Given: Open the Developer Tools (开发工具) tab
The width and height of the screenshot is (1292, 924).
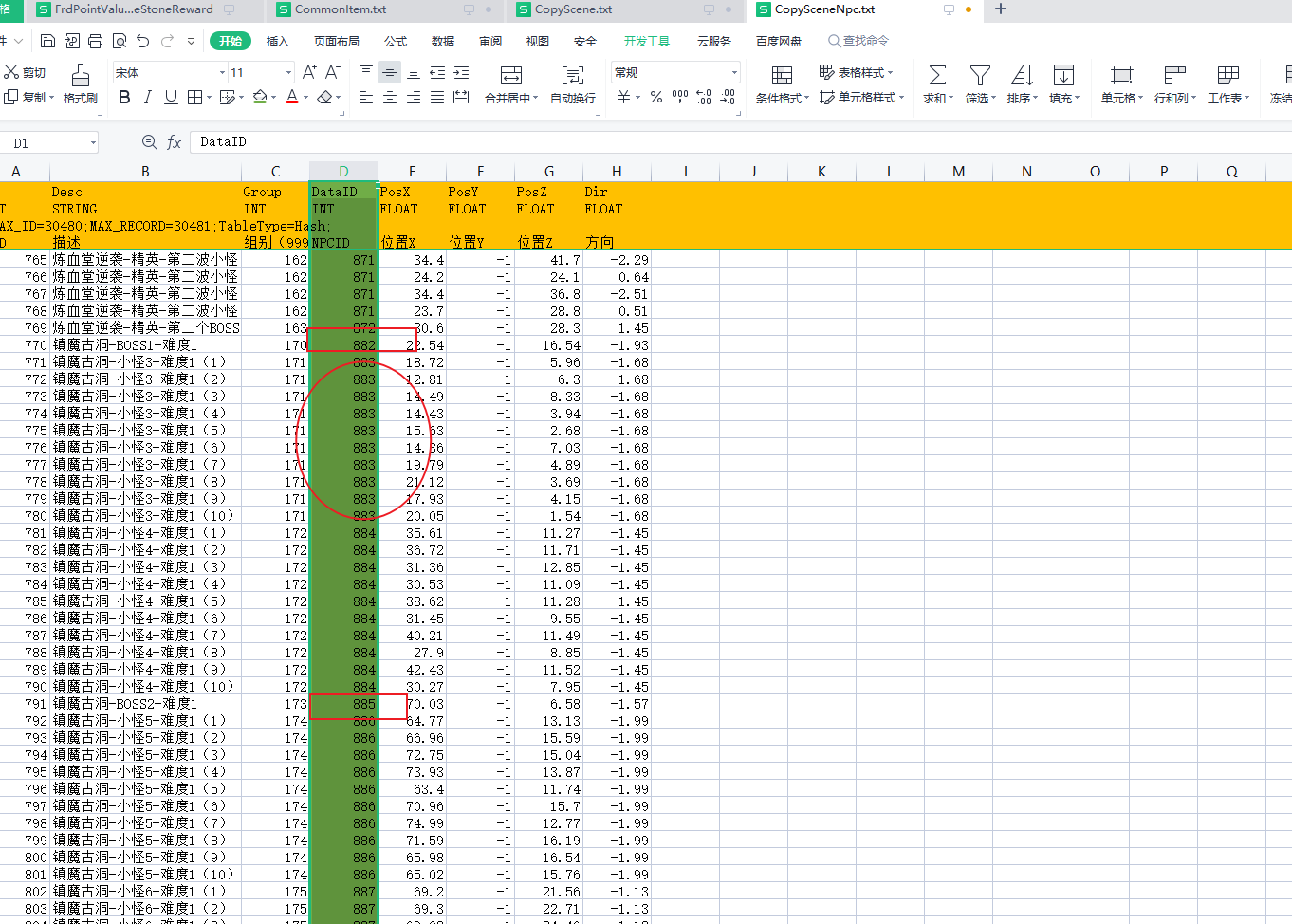Looking at the screenshot, I should click(x=647, y=41).
